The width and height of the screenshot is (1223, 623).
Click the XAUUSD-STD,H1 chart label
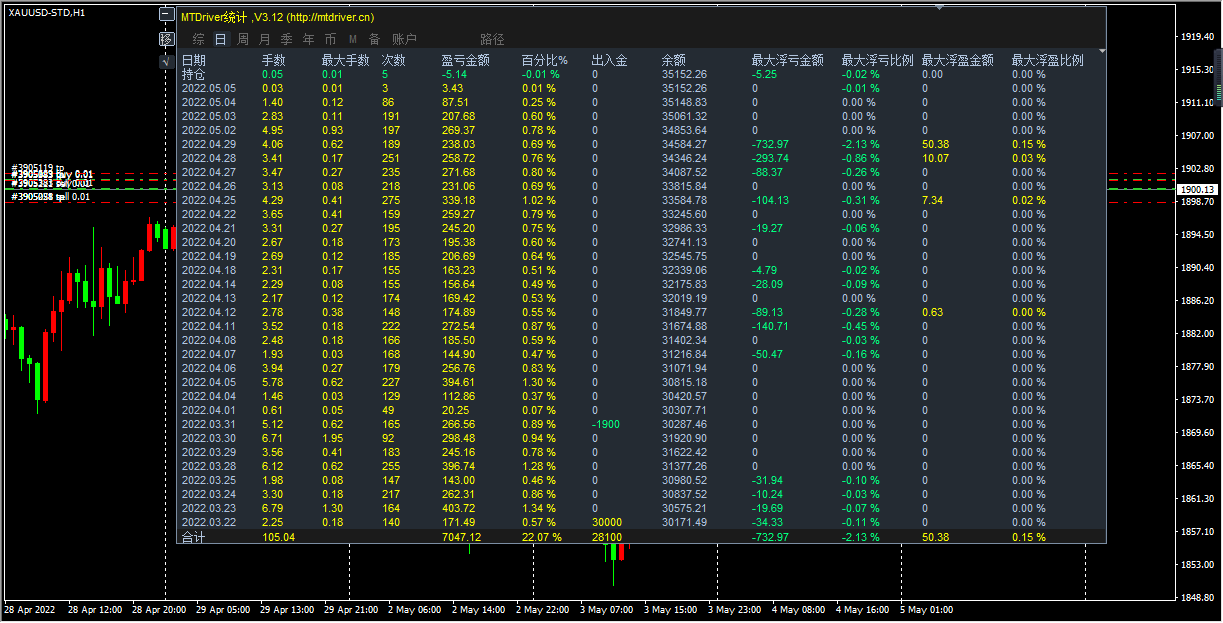tap(46, 12)
